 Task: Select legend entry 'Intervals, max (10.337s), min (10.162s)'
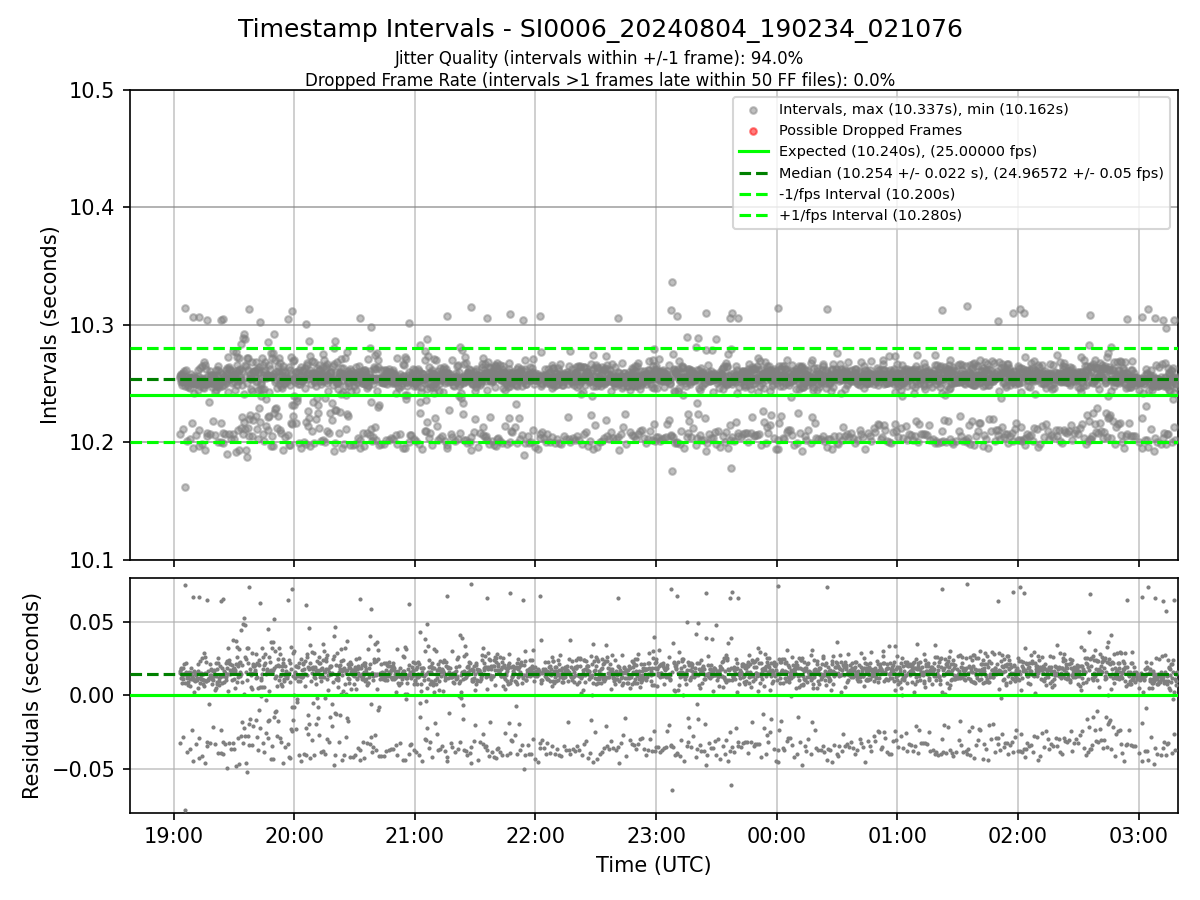pyautogui.click(x=924, y=109)
